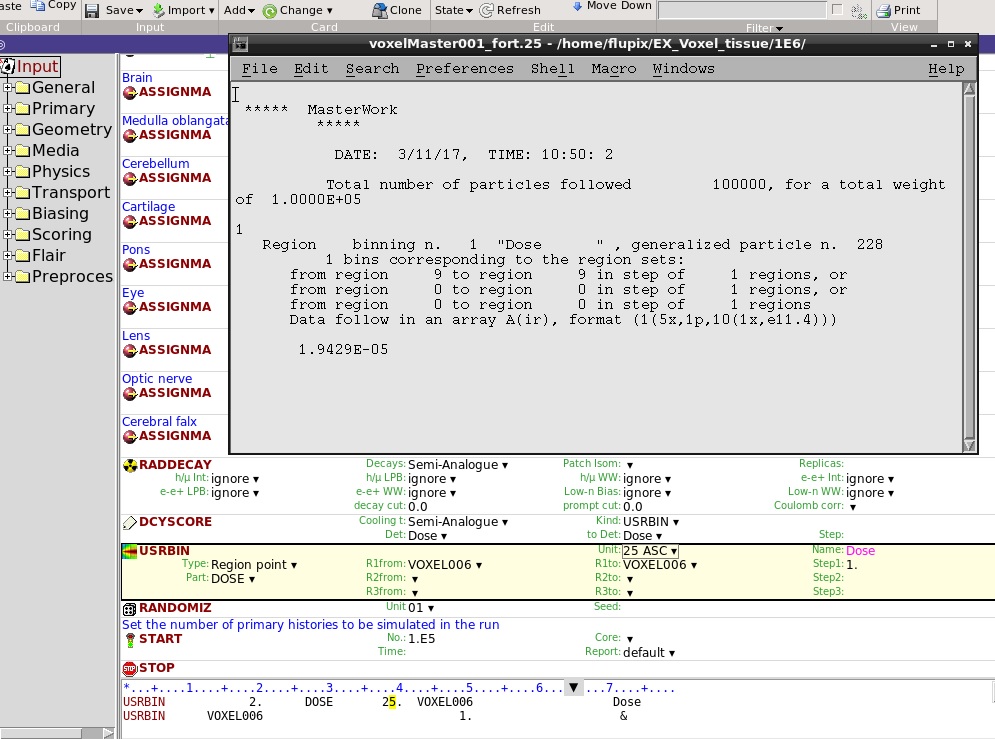Click the filter text input field
The image size is (995, 739).
tap(742, 10)
